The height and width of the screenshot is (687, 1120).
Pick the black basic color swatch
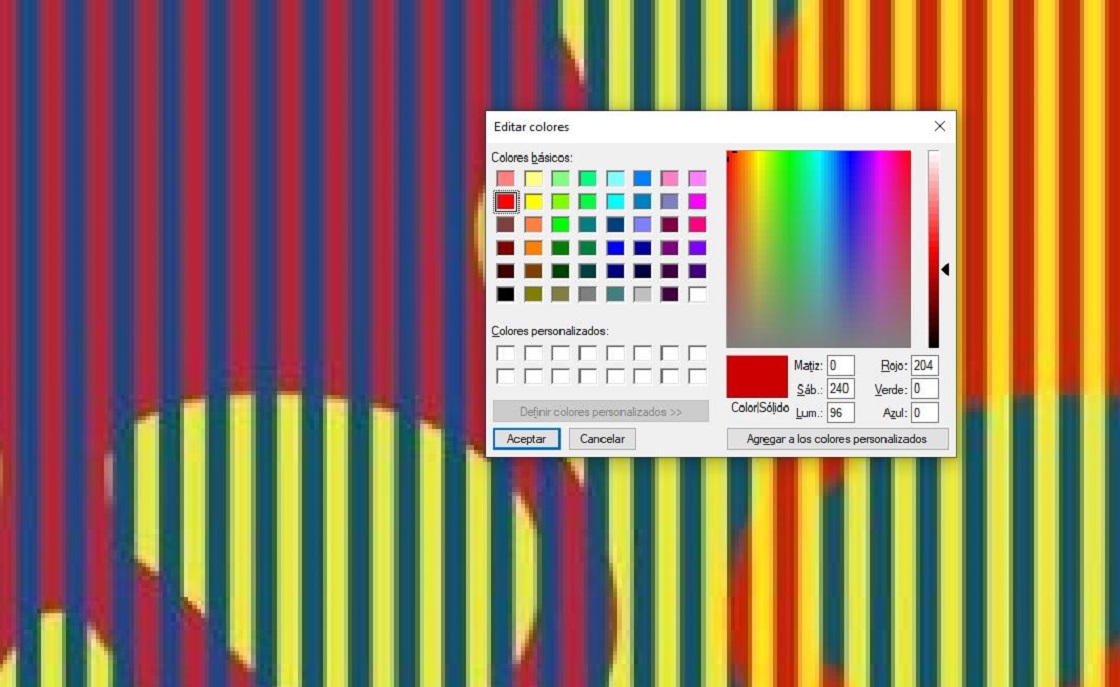click(506, 294)
